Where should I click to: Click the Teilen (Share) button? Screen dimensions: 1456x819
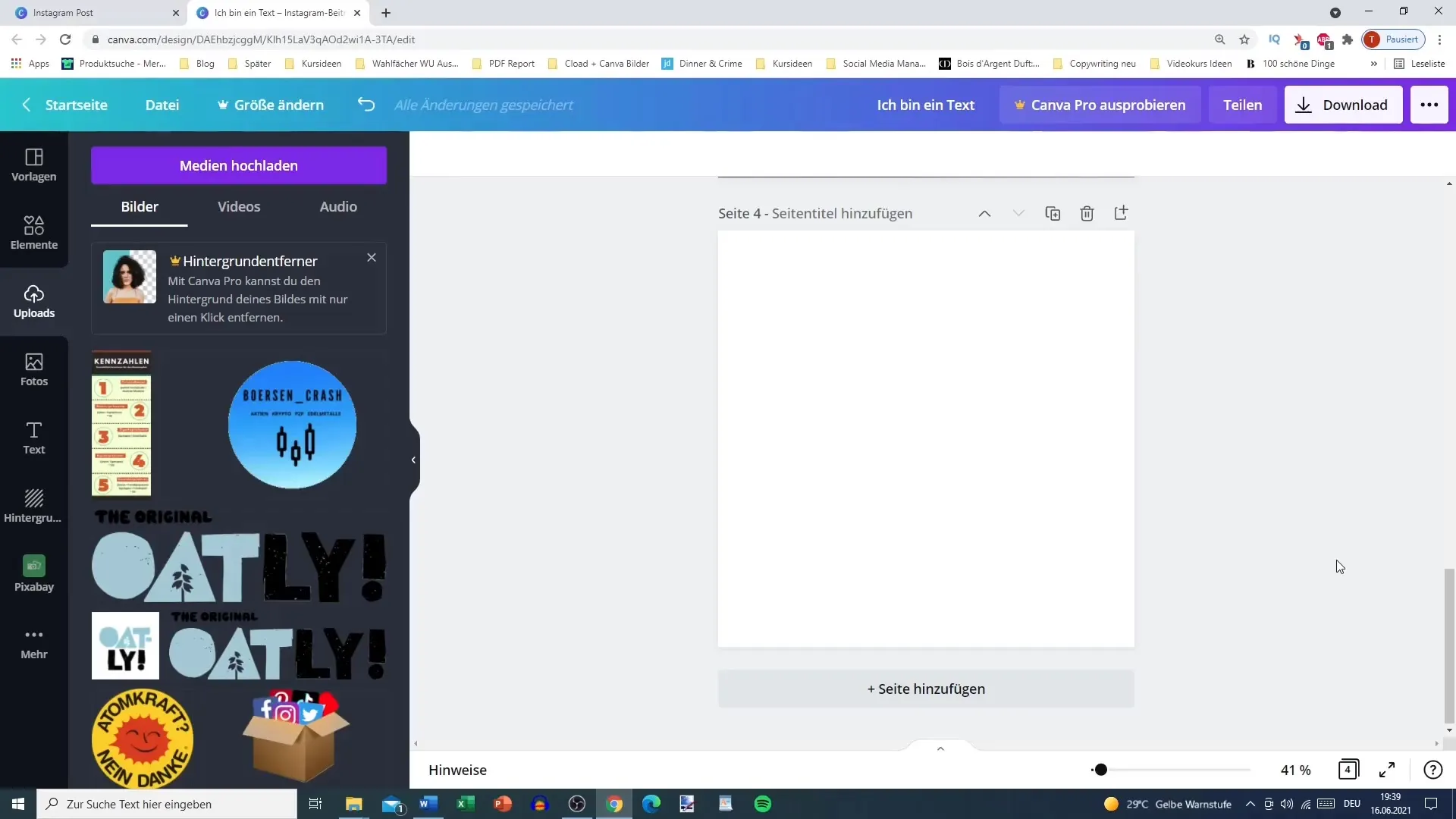pyautogui.click(x=1242, y=104)
